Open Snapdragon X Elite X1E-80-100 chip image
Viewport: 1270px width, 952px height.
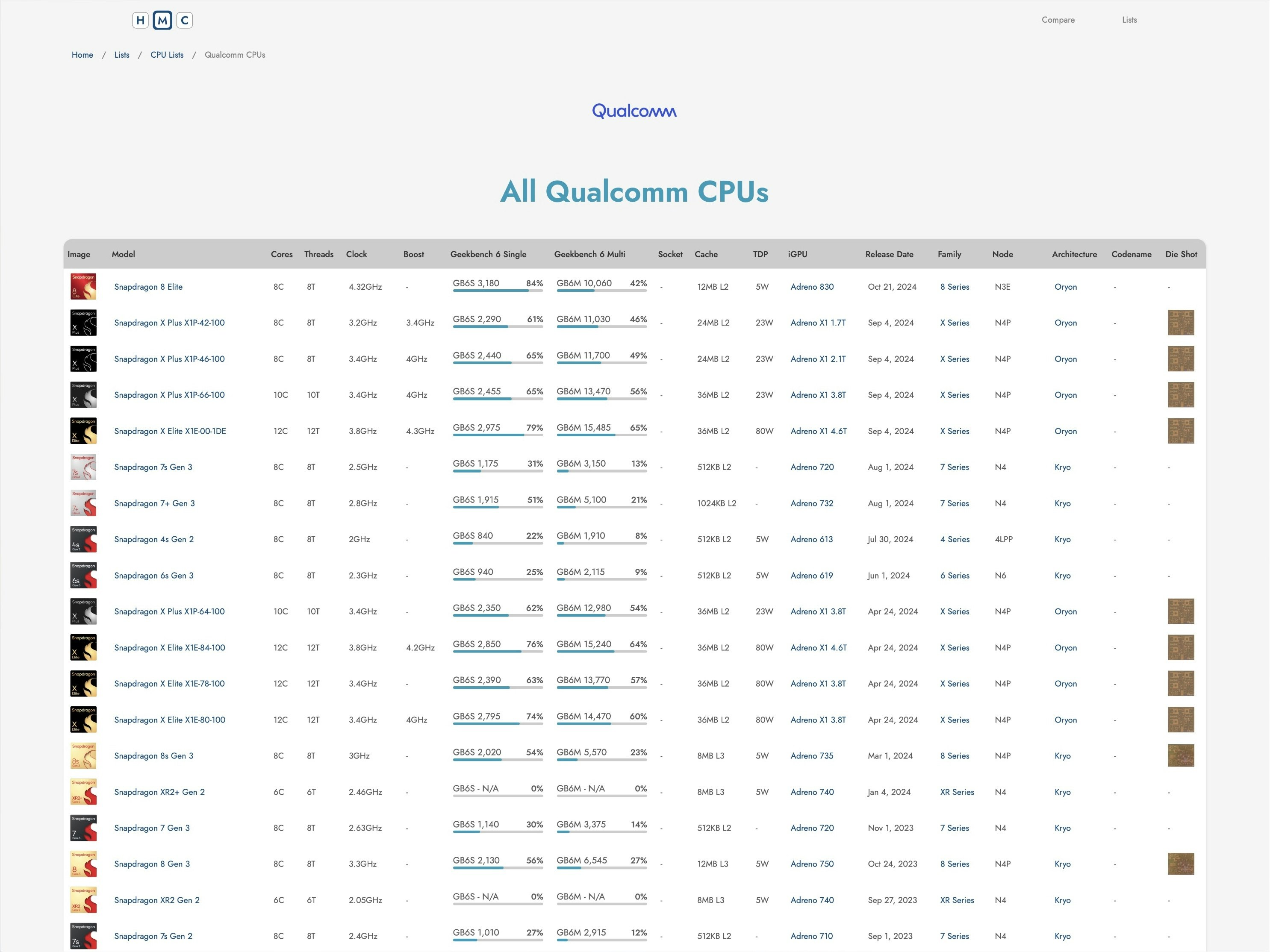pyautogui.click(x=83, y=720)
